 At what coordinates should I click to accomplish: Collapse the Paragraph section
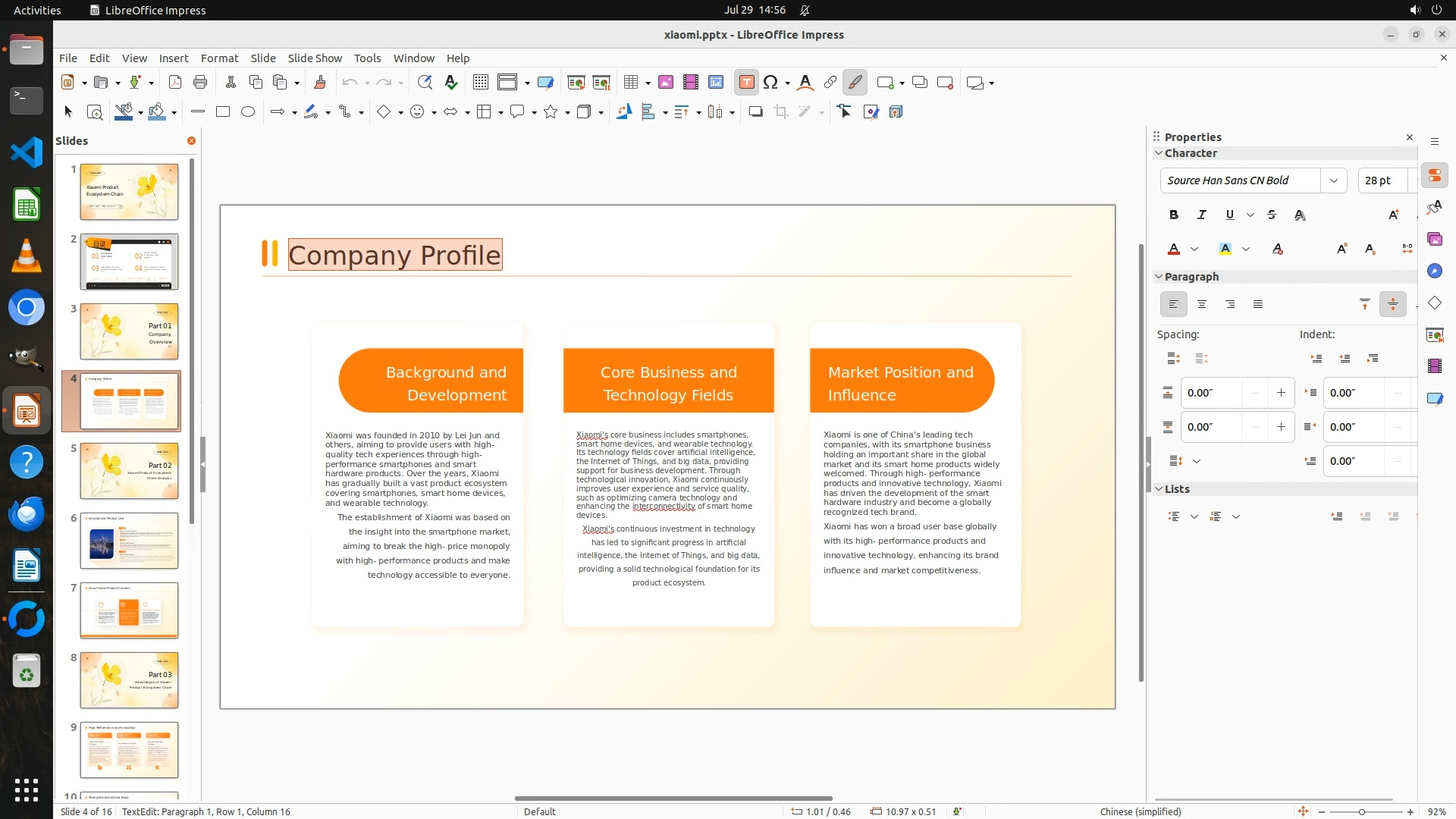(x=1159, y=277)
